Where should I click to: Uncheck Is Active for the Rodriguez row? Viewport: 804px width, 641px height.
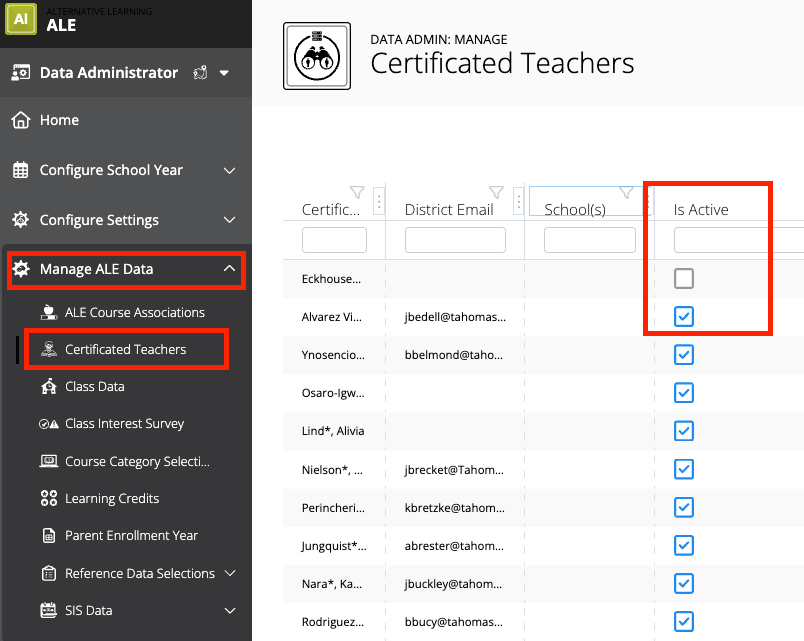point(683,621)
